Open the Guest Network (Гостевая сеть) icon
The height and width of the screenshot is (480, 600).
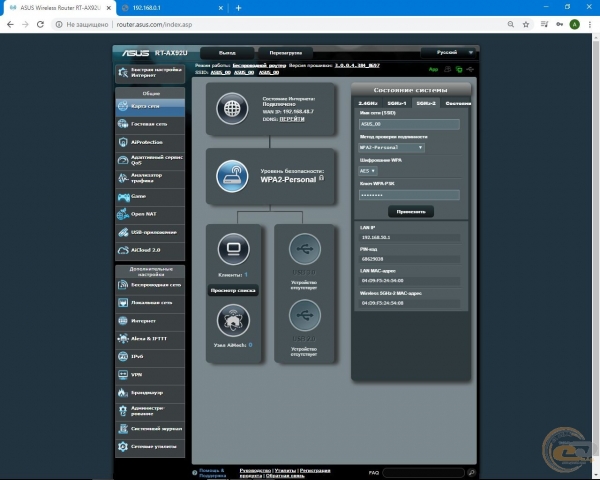coord(123,124)
